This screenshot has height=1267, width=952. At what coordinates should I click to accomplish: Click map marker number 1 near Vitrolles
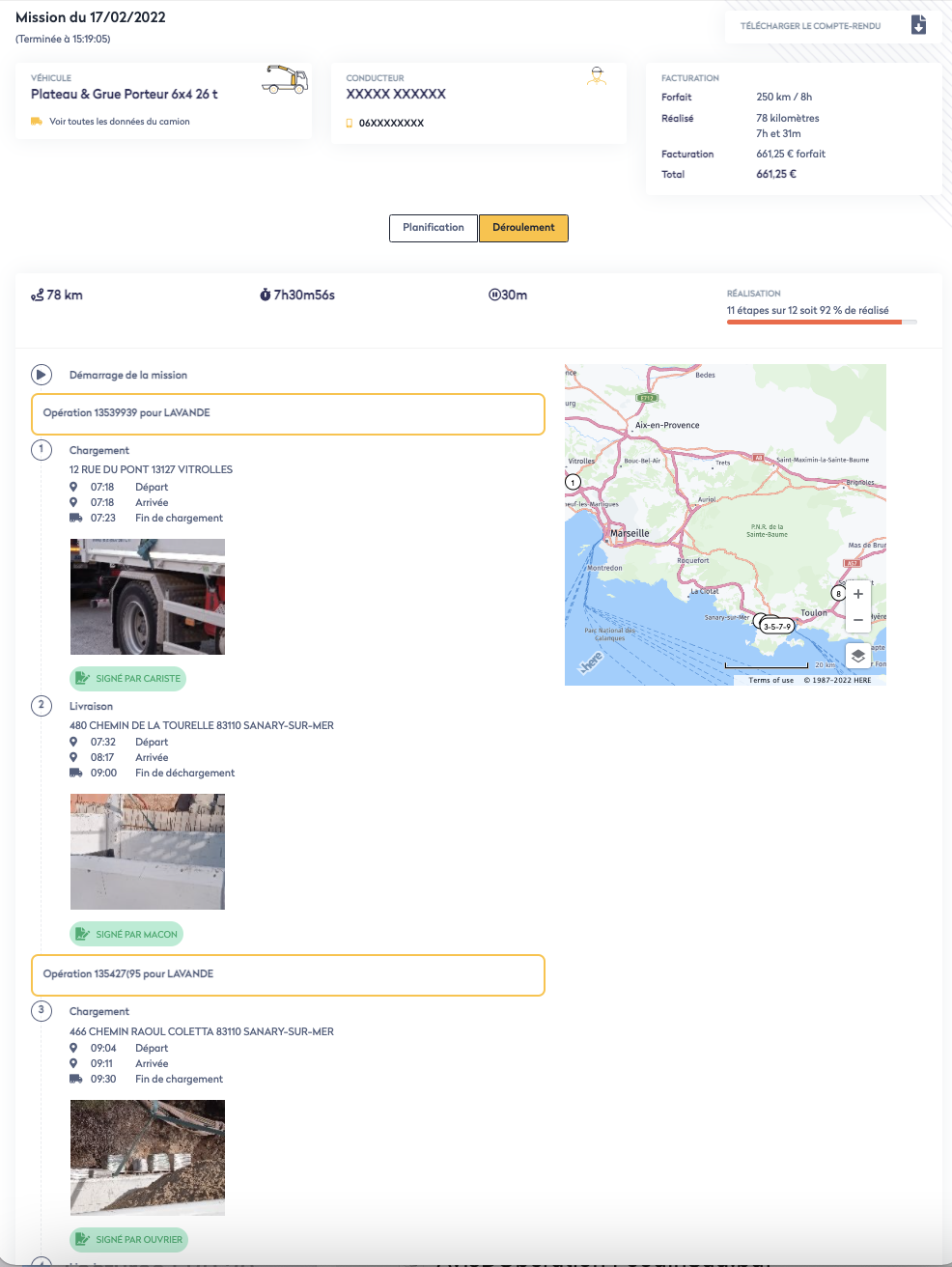tap(574, 482)
